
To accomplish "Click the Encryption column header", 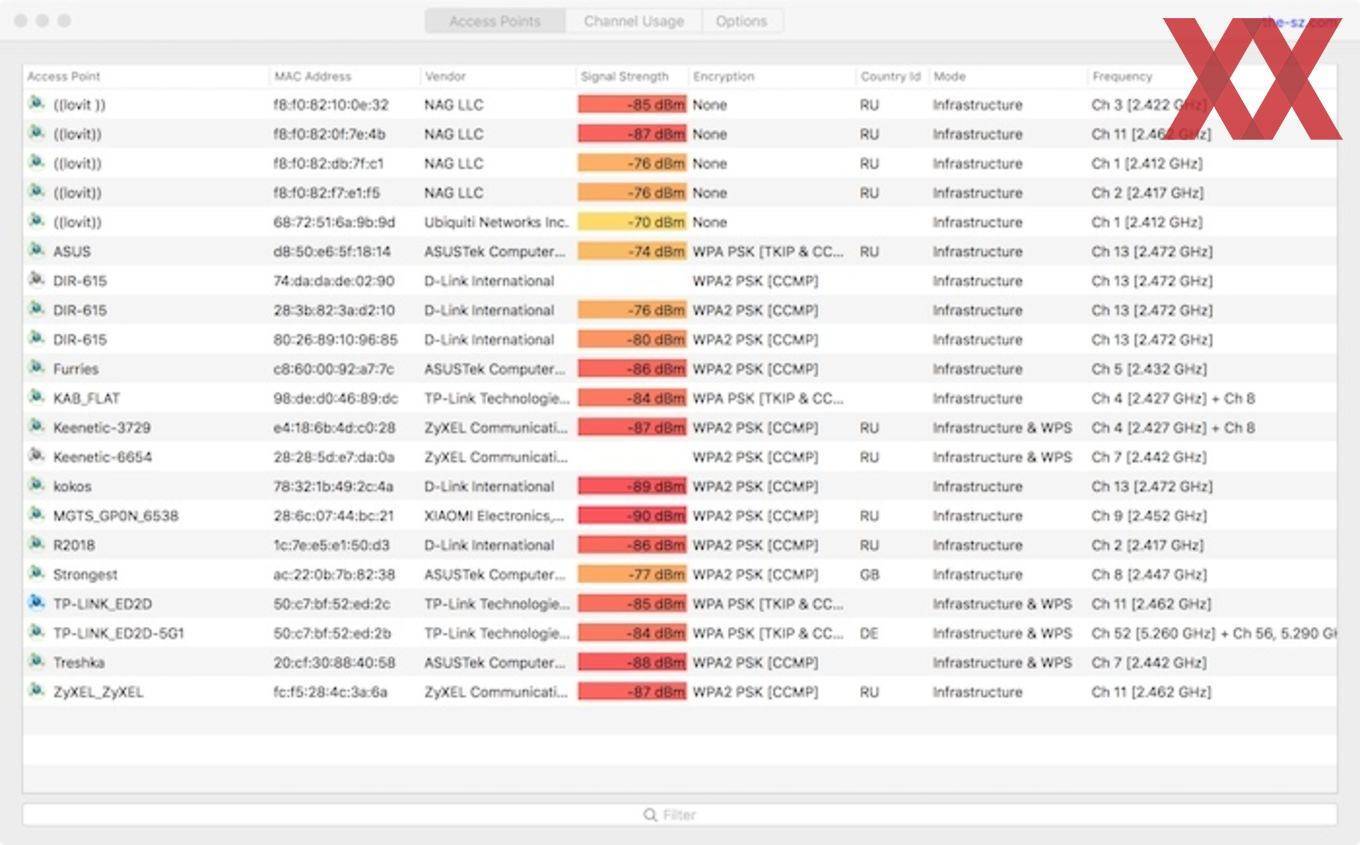I will click(723, 76).
